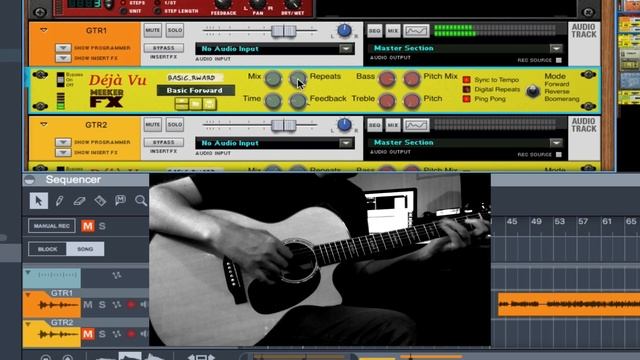640x360 pixels.
Task: Collapse the GTR1 rack device
Action: (44, 30)
